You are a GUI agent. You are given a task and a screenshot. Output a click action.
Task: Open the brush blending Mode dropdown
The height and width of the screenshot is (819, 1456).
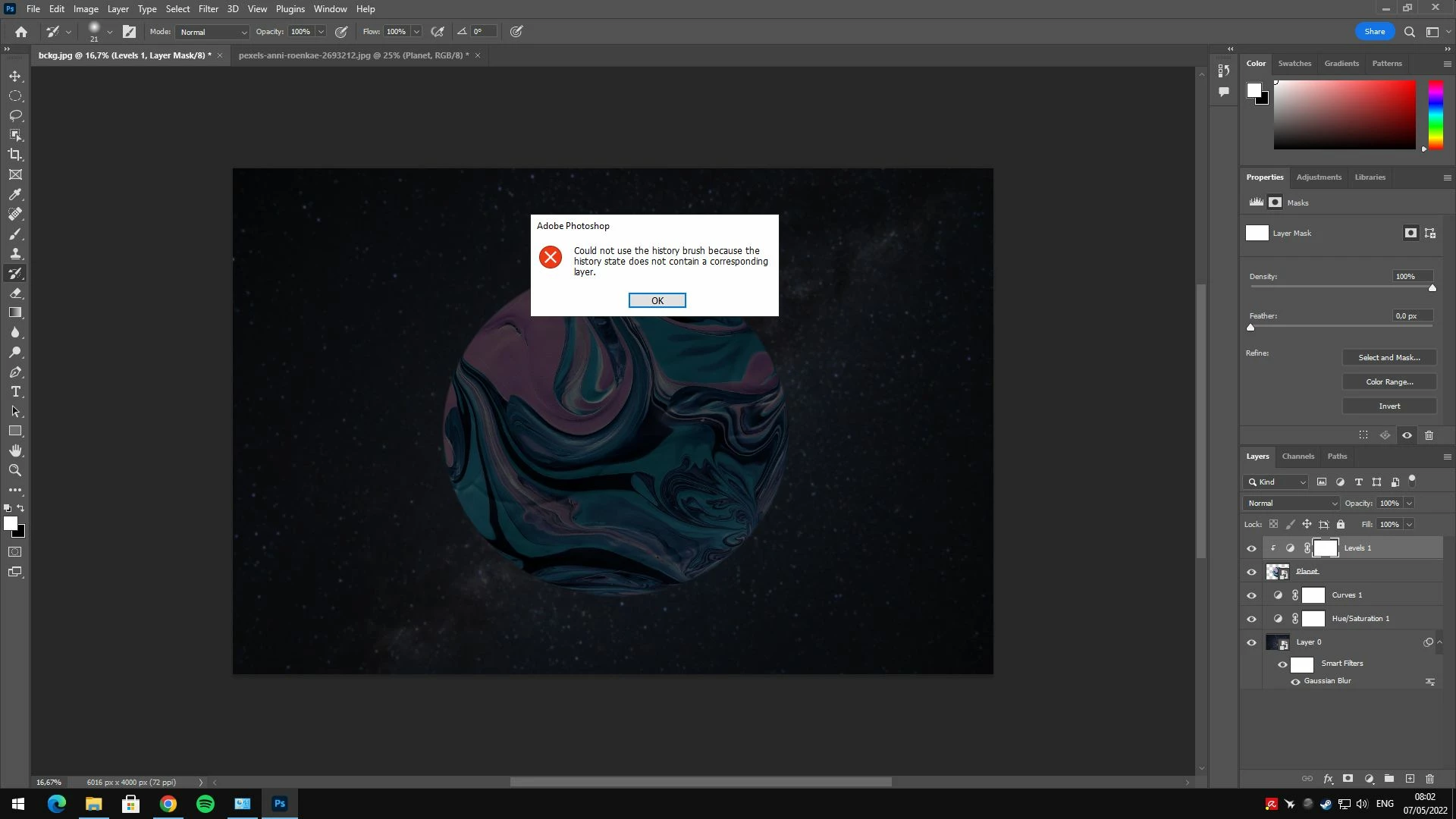(212, 32)
